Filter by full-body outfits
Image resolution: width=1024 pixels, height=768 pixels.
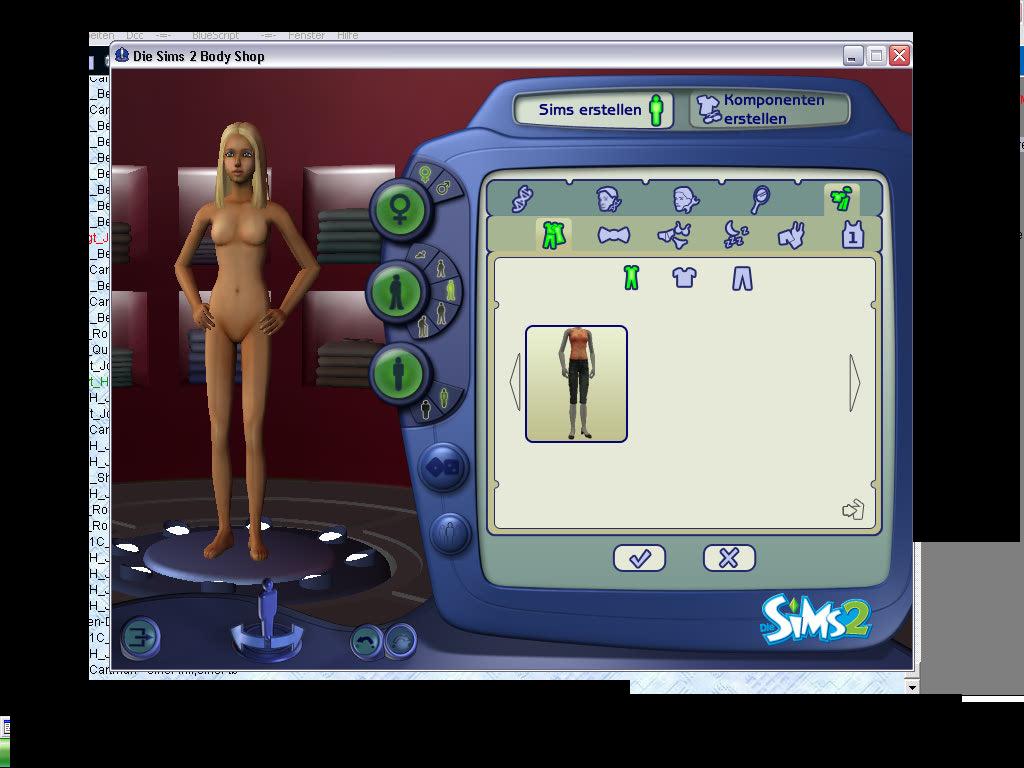(631, 278)
